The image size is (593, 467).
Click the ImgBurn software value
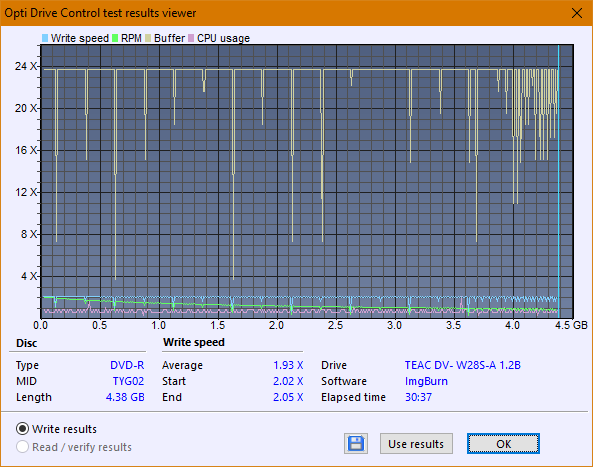point(426,381)
